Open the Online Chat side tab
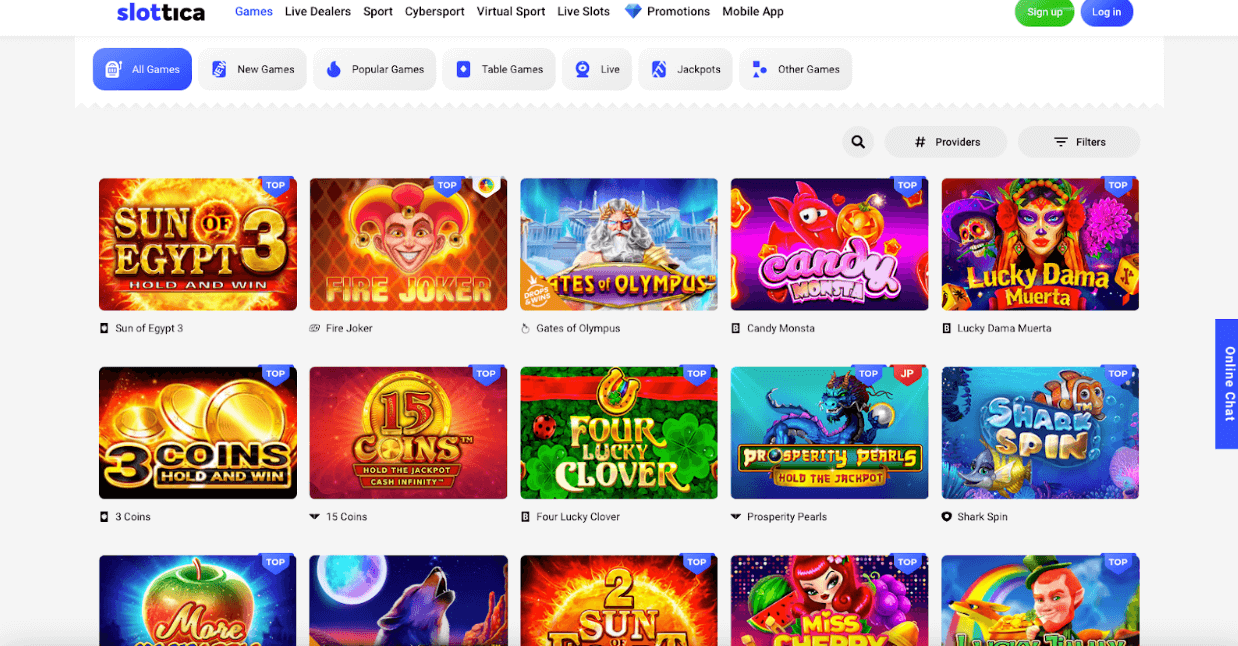Image resolution: width=1238 pixels, height=646 pixels. (1227, 384)
